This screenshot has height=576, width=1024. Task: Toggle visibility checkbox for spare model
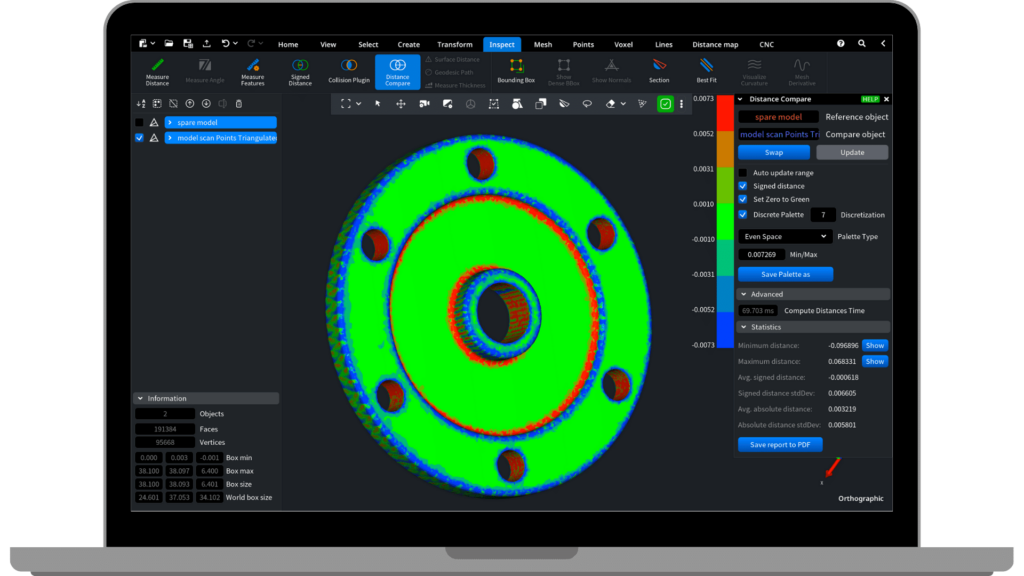click(x=139, y=122)
